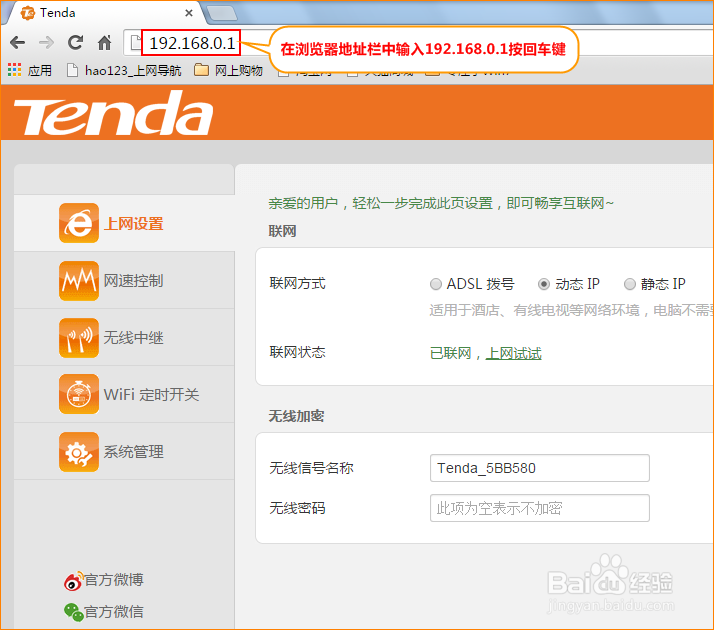The height and width of the screenshot is (630, 714).
Task: Click the 网速控制 bandwidth graph icon
Action: tap(78, 280)
